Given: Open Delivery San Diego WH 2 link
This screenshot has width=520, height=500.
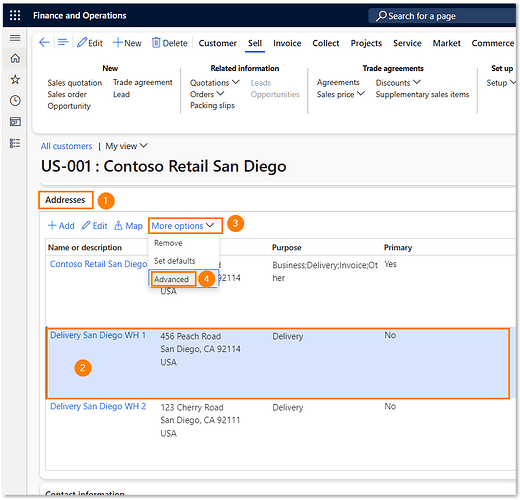Looking at the screenshot, I should pyautogui.click(x=98, y=406).
